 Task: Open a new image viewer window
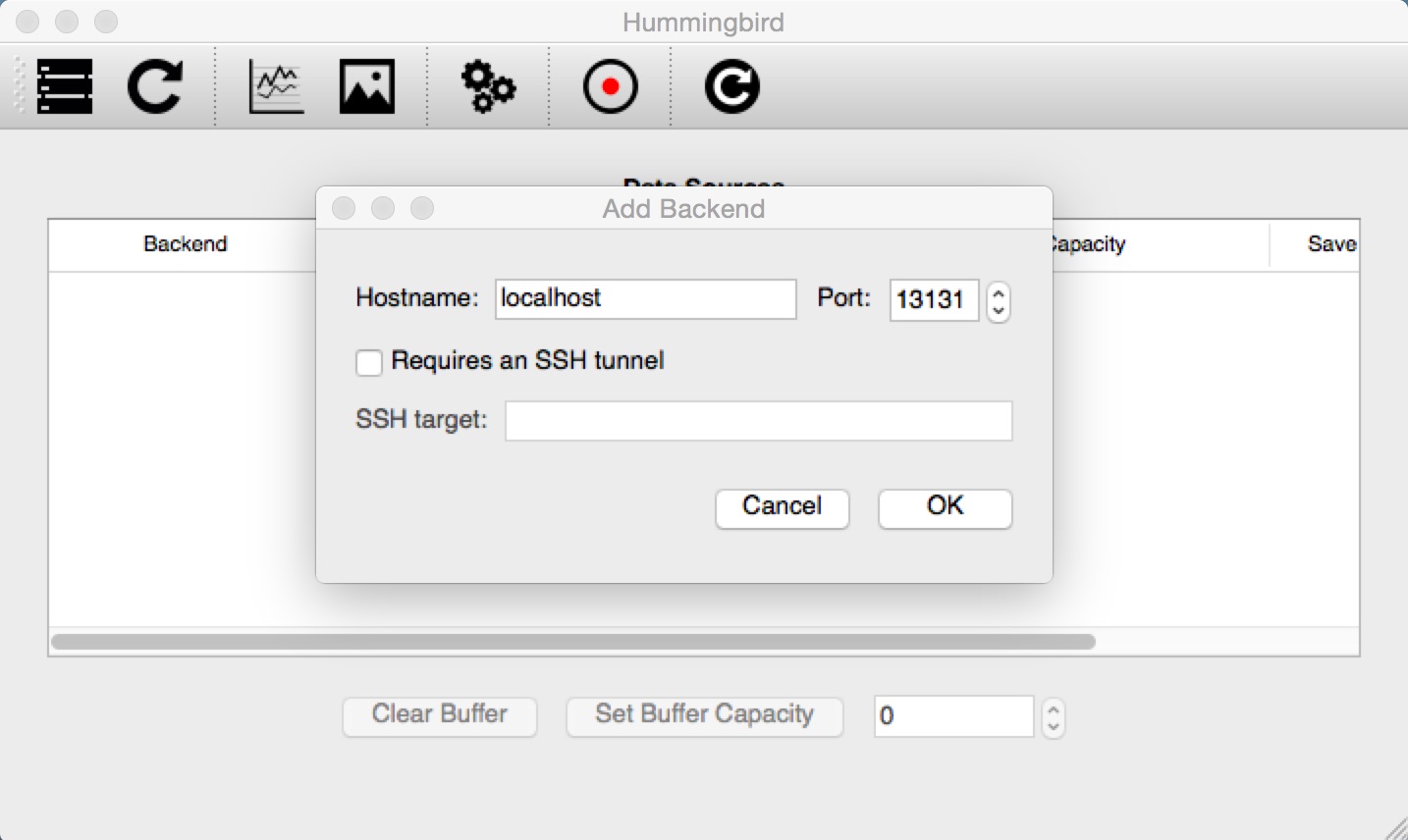point(366,86)
